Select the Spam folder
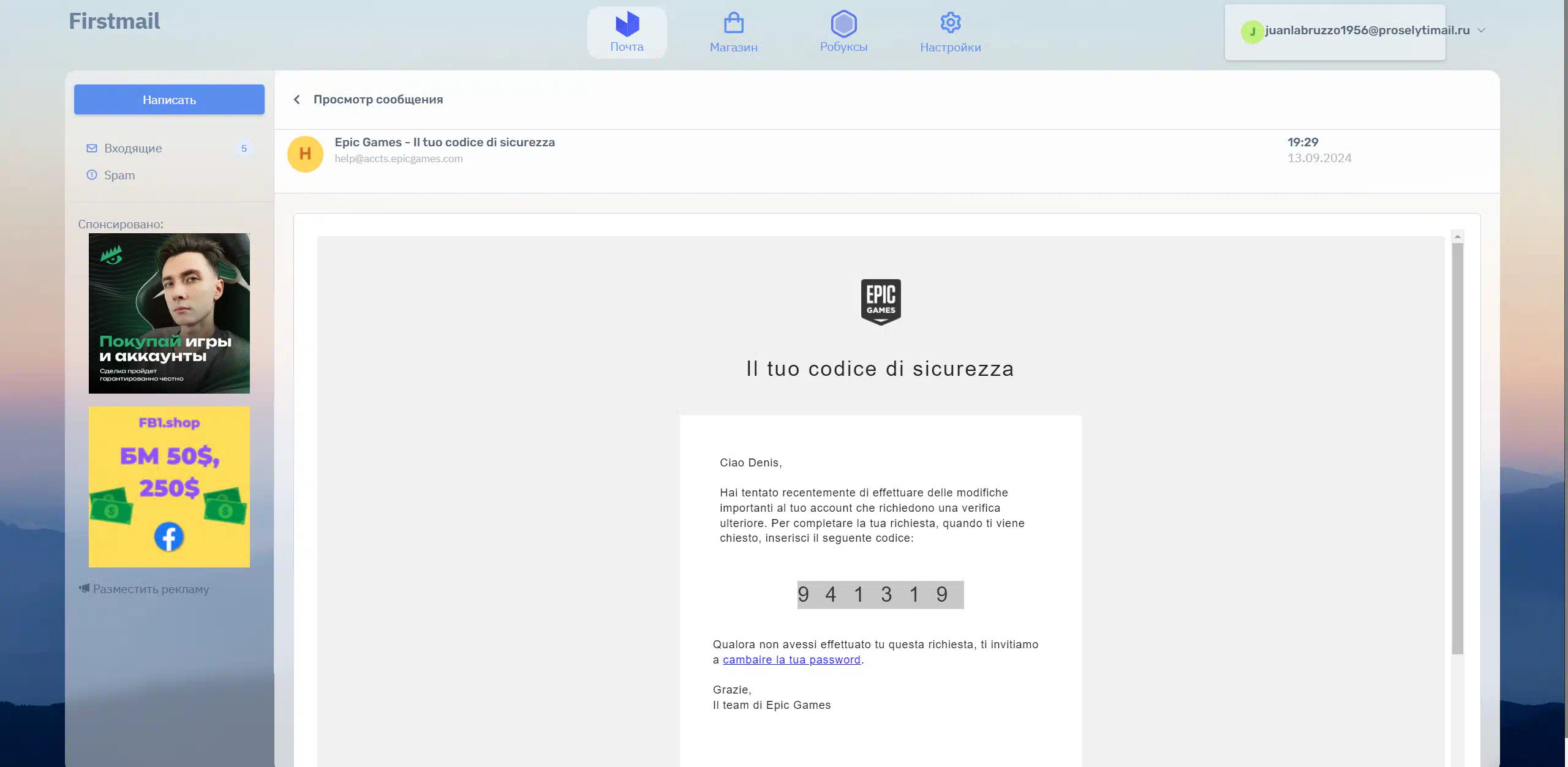Screen dimensions: 1568x767 pos(119,175)
